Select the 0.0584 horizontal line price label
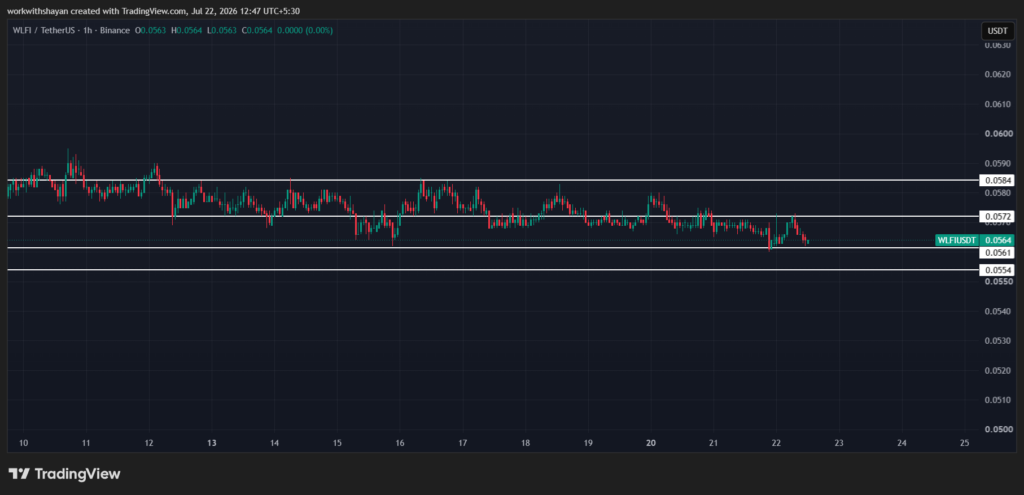Viewport: 1024px width, 495px height. point(997,180)
